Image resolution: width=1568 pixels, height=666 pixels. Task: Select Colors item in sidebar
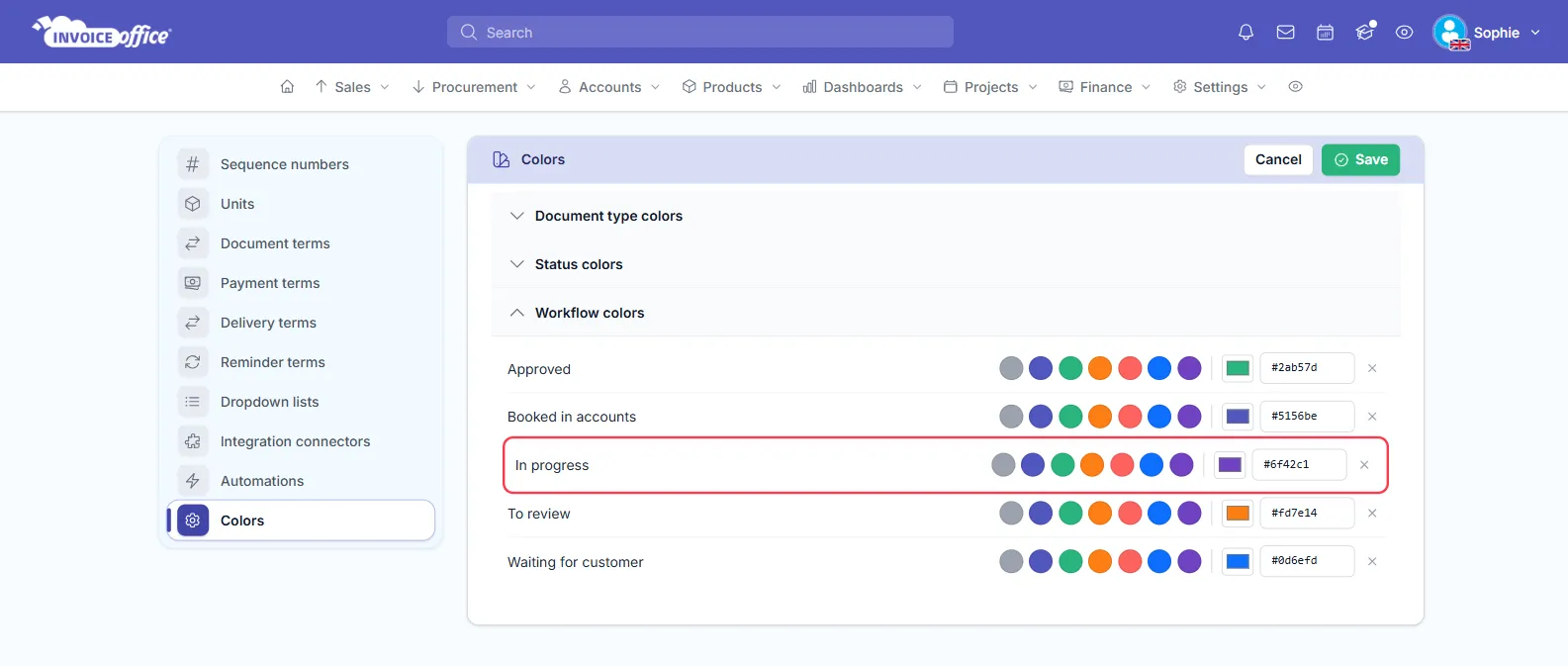[x=302, y=521]
